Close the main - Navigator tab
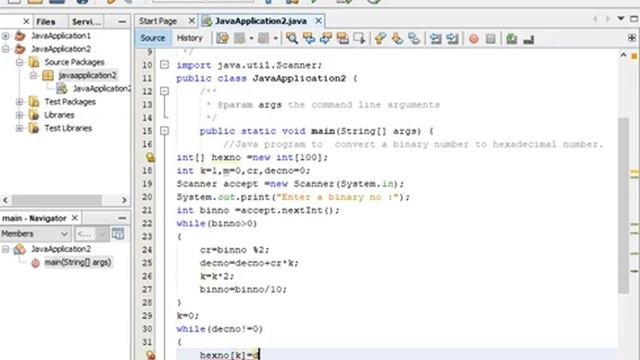Image resolution: width=640 pixels, height=360 pixels. pyautogui.click(x=75, y=218)
